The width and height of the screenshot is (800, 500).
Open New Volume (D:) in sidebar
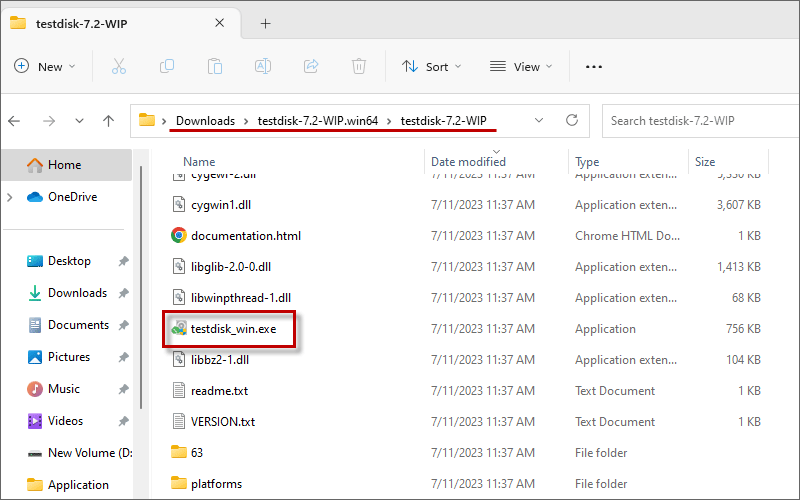[79, 453]
